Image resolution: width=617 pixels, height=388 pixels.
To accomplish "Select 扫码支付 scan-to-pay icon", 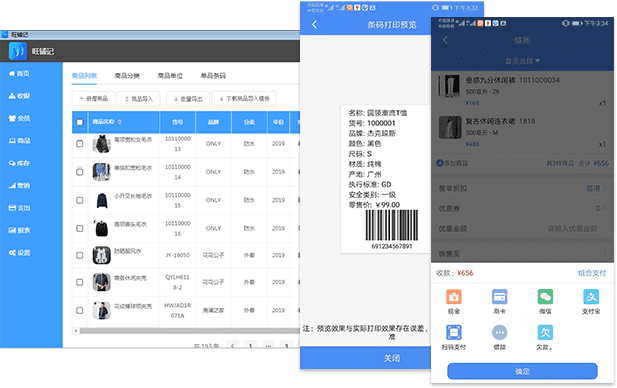I will [x=454, y=333].
